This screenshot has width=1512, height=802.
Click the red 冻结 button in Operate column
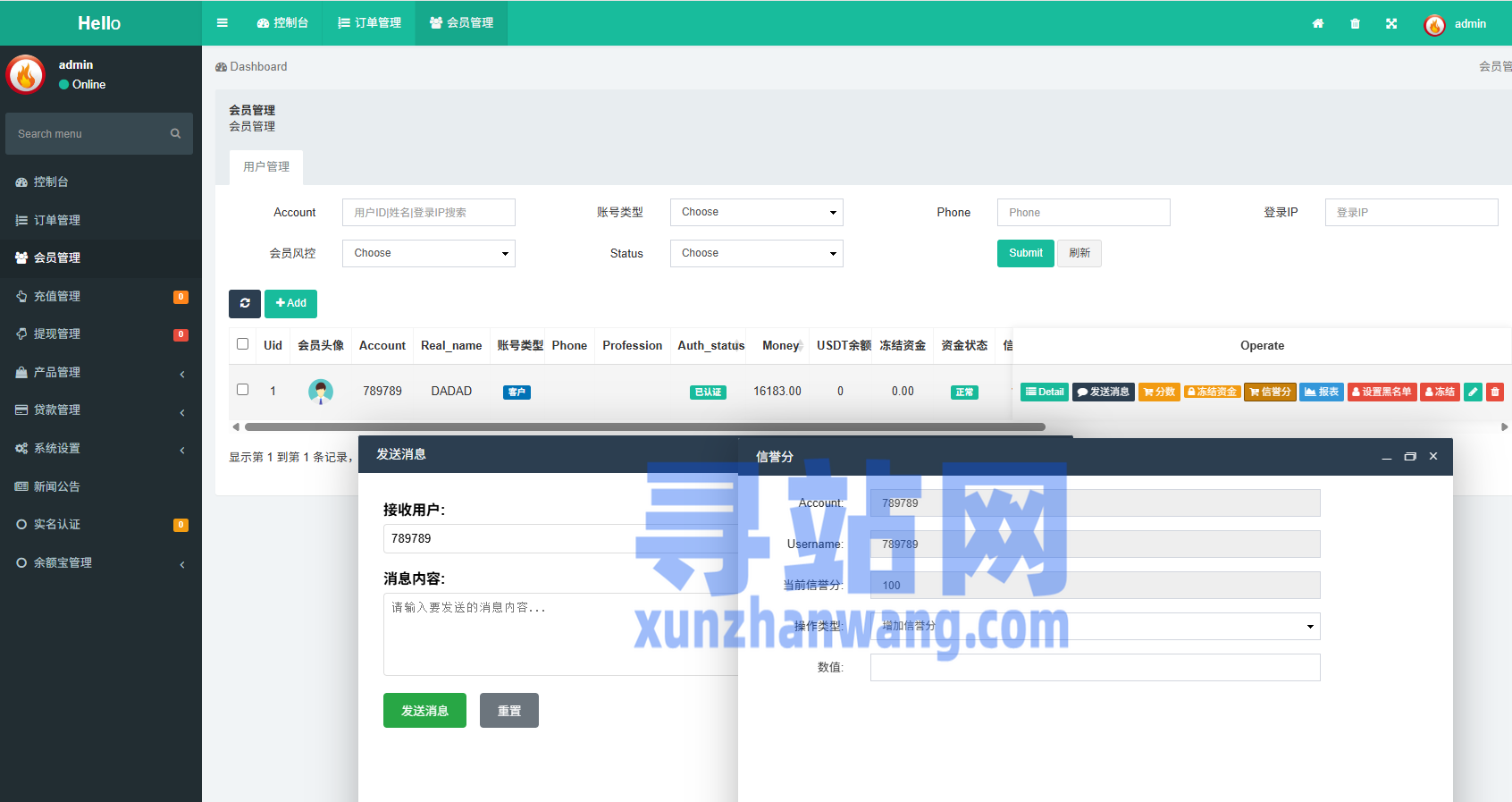point(1440,392)
